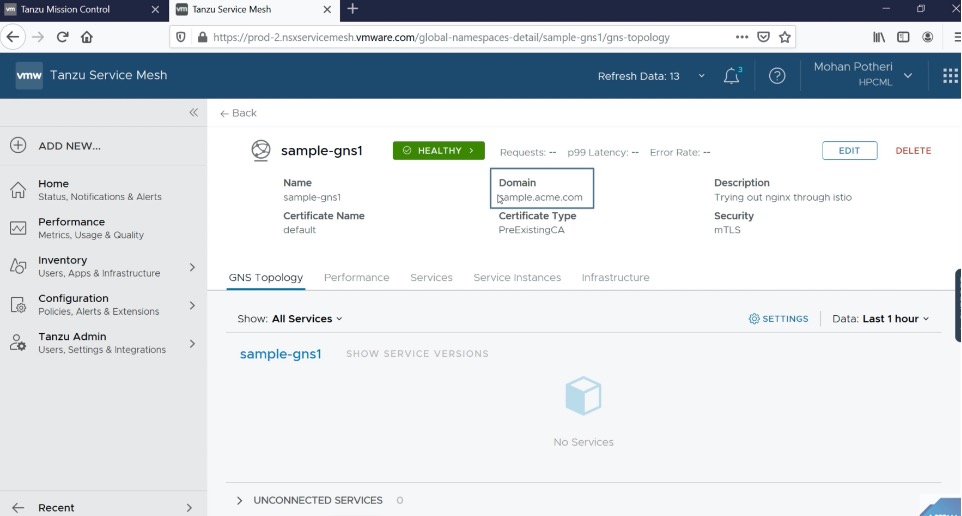This screenshot has height=516, width=962.
Task: Click the padlock site info icon
Action: click(202, 37)
